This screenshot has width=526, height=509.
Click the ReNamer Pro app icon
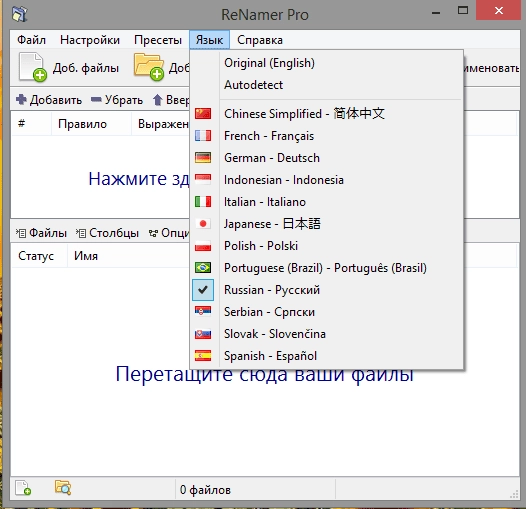20,14
